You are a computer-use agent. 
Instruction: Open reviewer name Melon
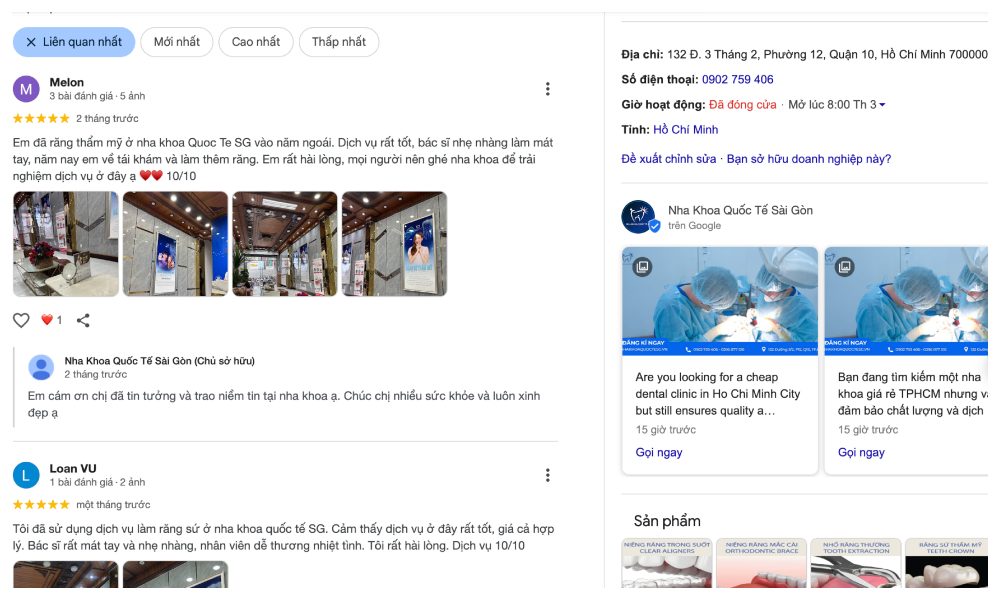pos(66,82)
